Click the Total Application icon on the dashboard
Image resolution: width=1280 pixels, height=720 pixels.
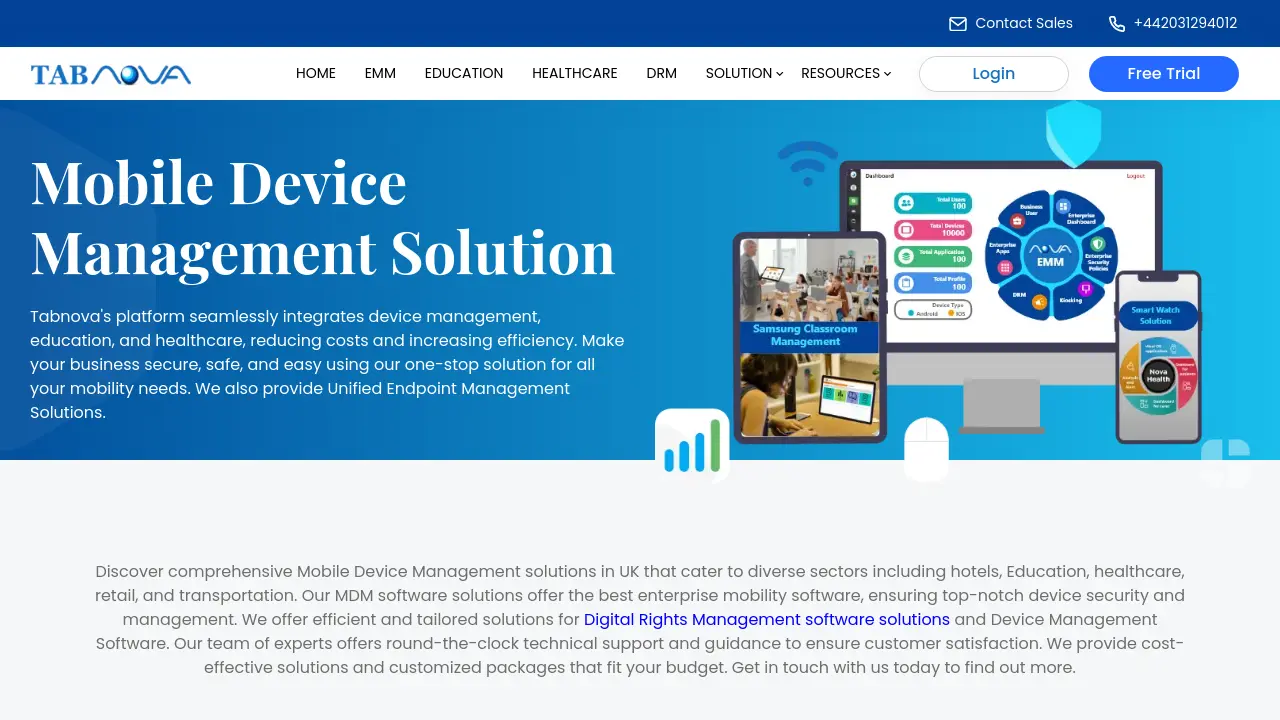(x=906, y=256)
